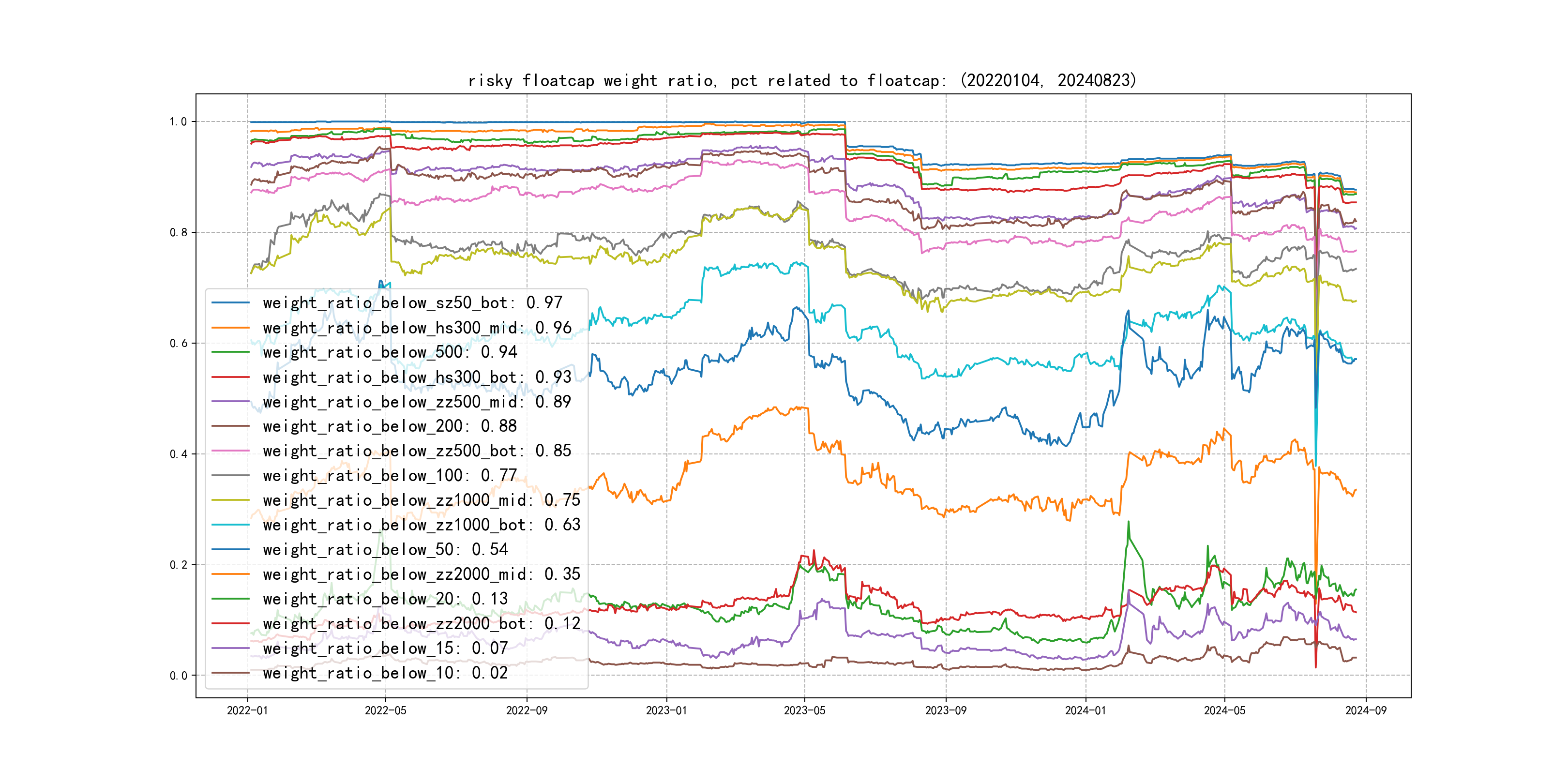Click the 0.6 y-axis tick label
The height and width of the screenshot is (784, 1568).
179,343
